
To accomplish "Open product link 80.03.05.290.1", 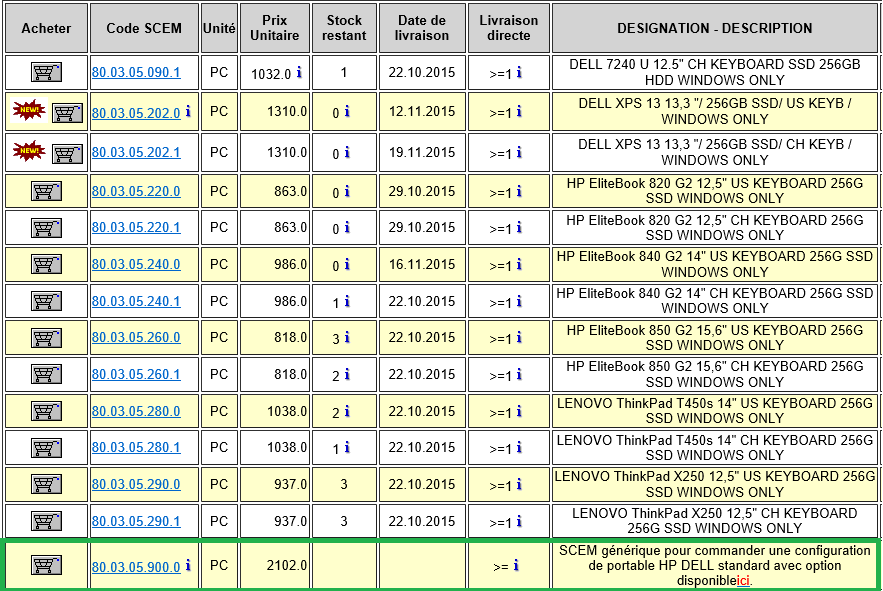I will tap(136, 521).
